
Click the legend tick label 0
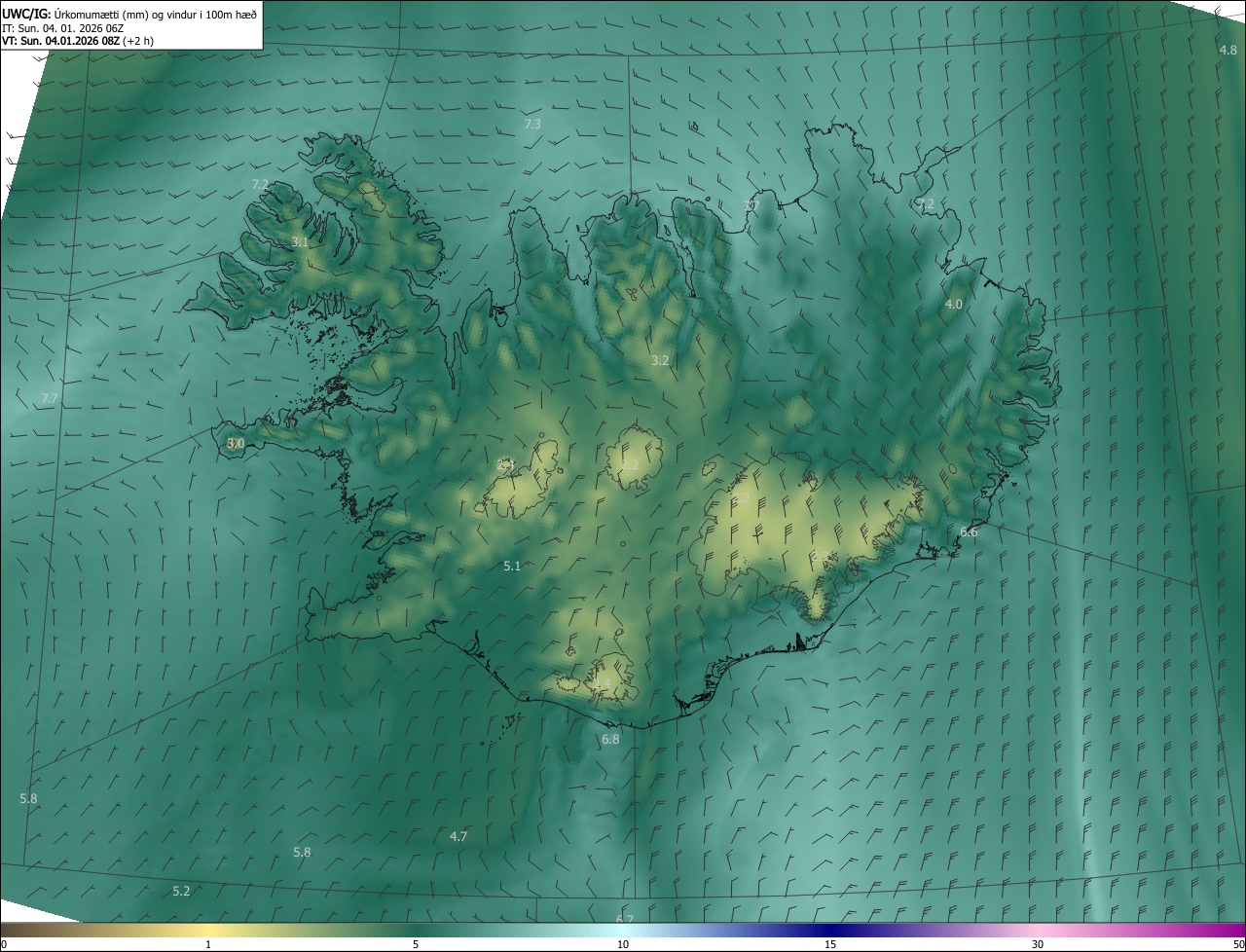pyautogui.click(x=4, y=944)
